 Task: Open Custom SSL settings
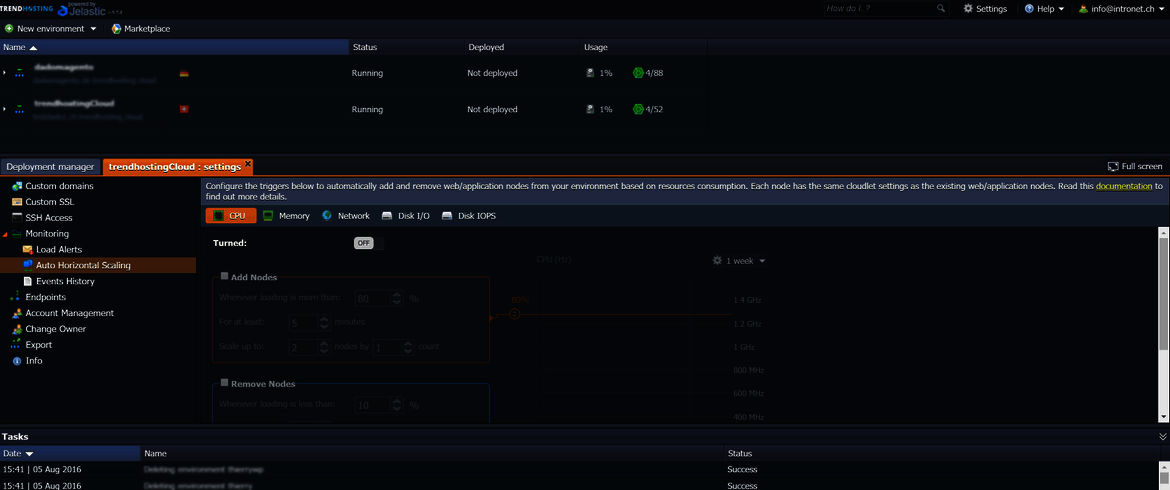coord(49,201)
